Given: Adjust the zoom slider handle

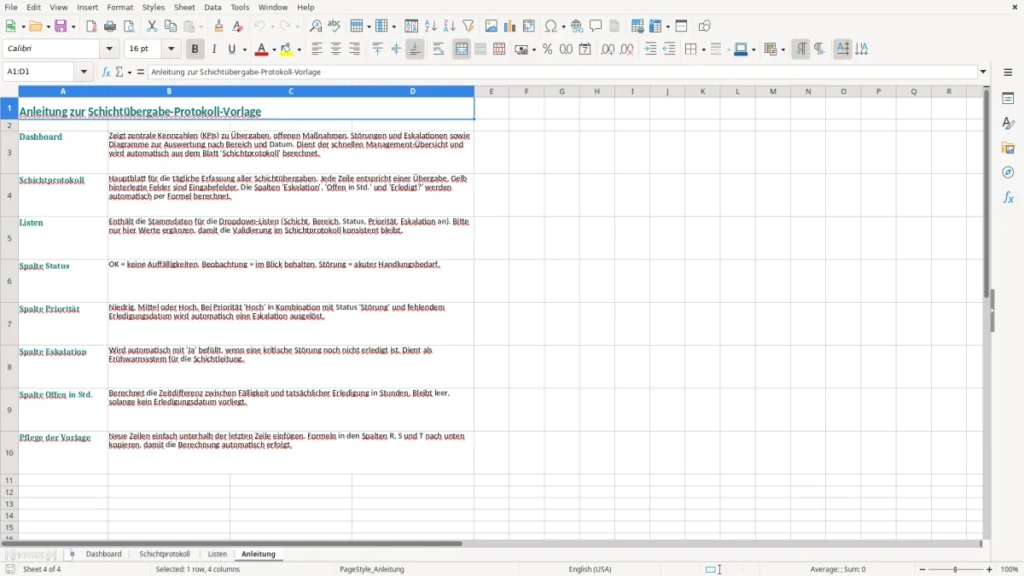Looking at the screenshot, I should (x=955, y=569).
